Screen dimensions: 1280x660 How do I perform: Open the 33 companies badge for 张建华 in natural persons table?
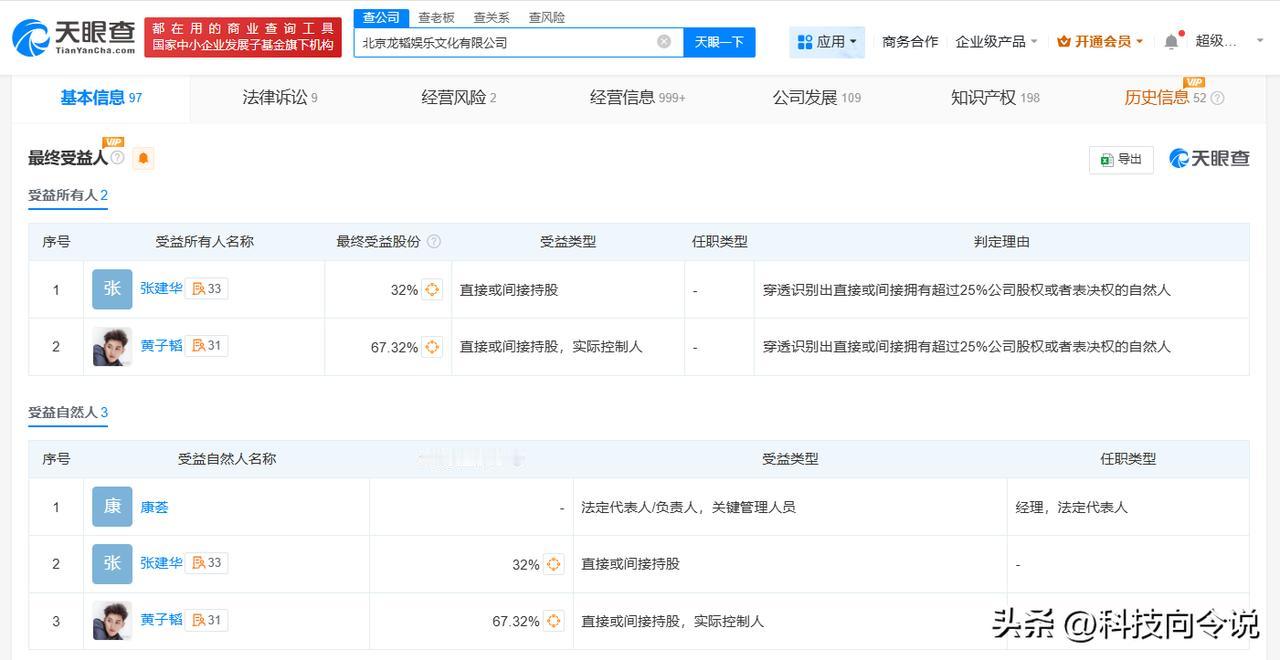click(x=207, y=563)
